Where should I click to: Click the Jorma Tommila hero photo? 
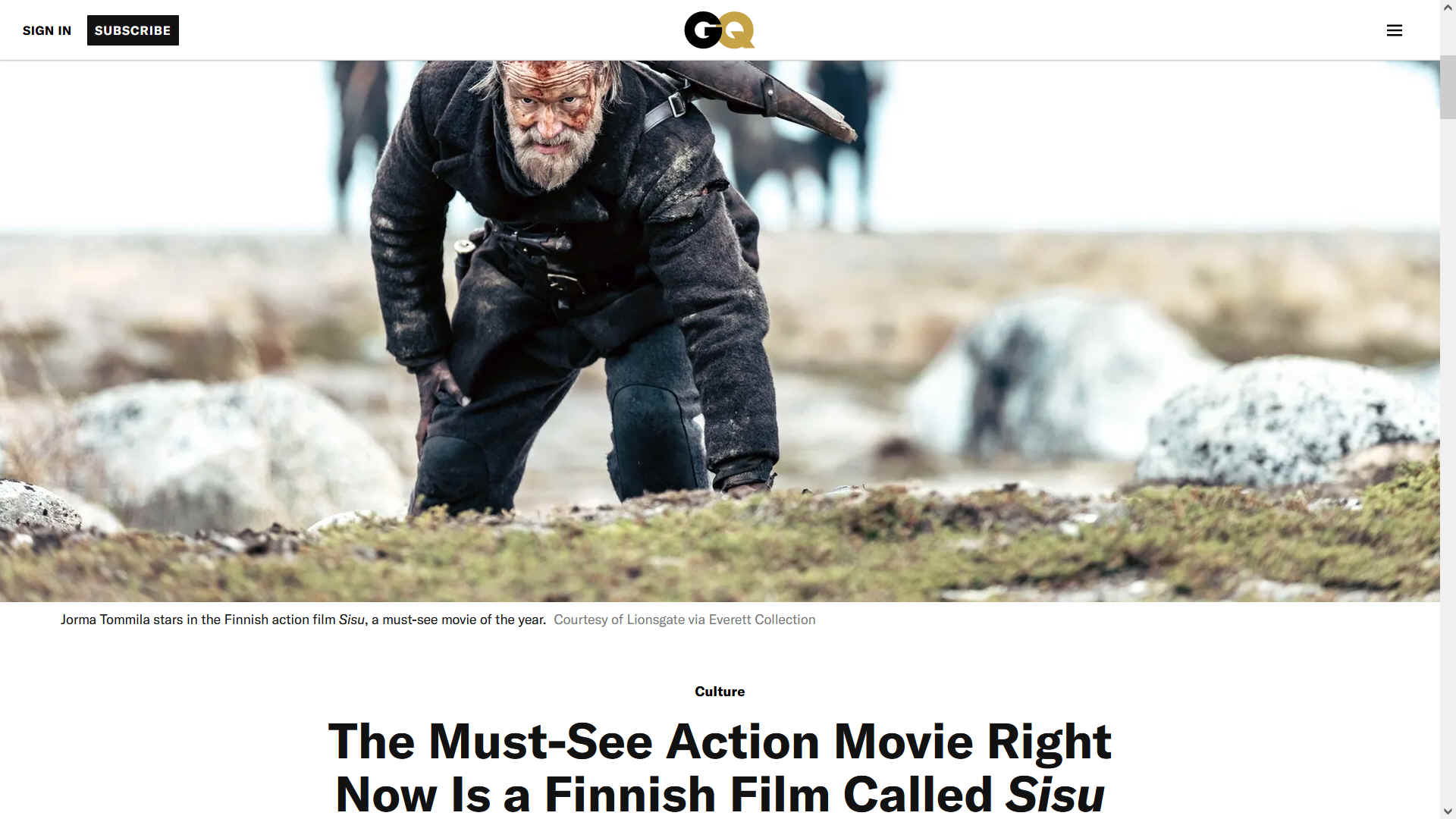click(720, 331)
